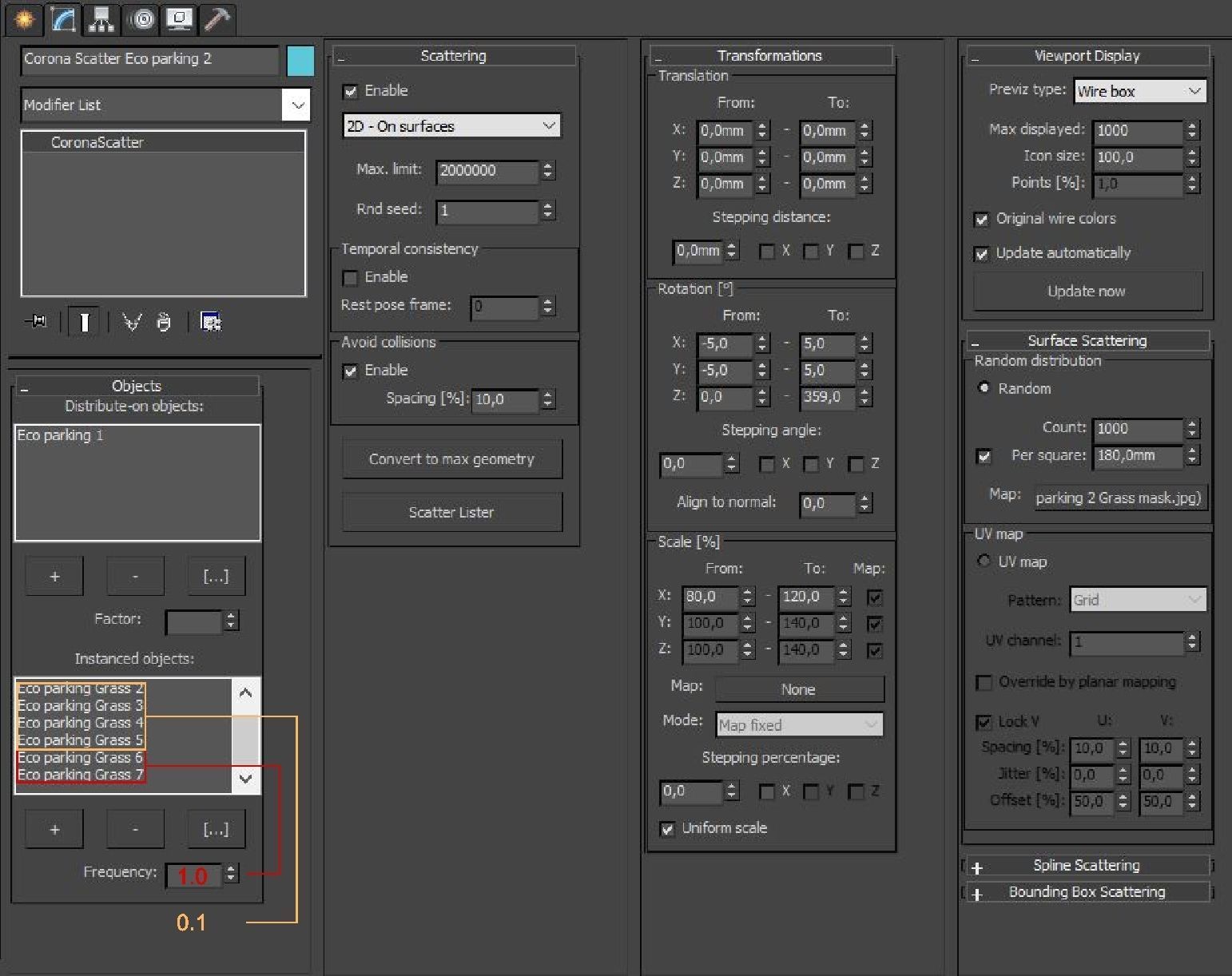Screen dimensions: 1232x976
Task: Remove instanced object with minus button
Action: 135,829
